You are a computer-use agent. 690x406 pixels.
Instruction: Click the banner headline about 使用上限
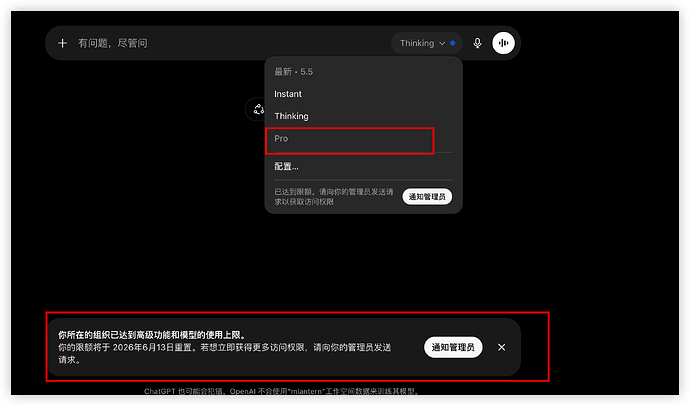tap(152, 335)
